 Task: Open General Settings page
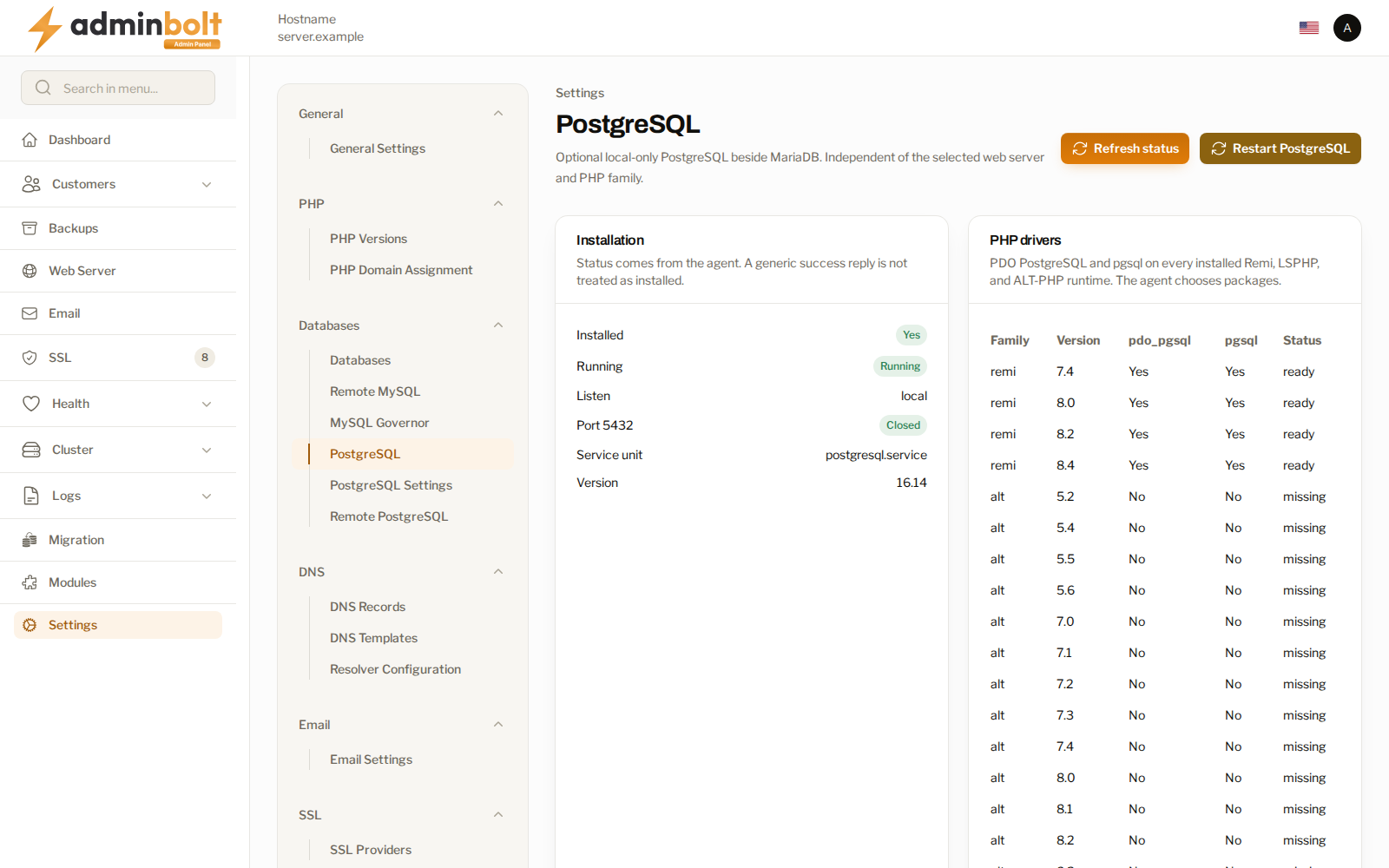click(x=378, y=148)
